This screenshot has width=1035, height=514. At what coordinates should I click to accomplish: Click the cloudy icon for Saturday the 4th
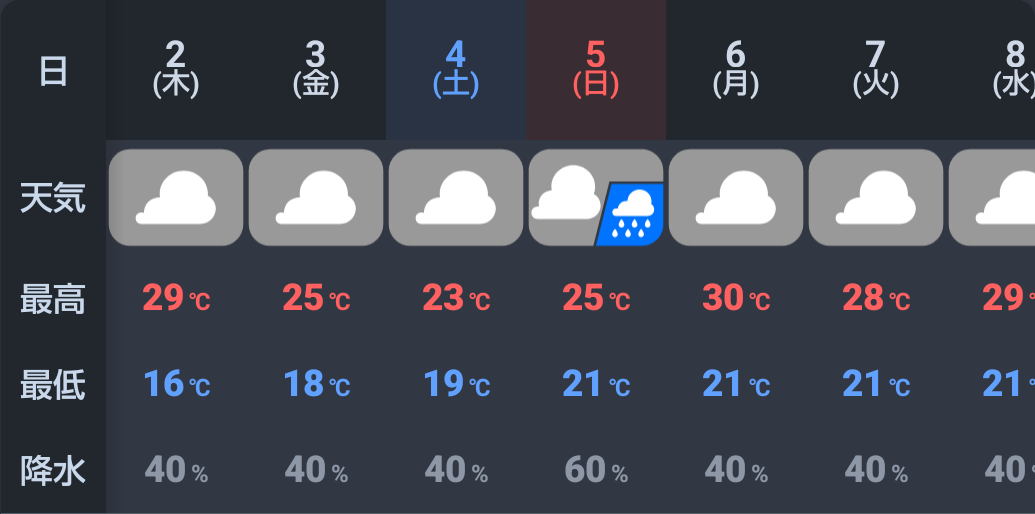click(456, 197)
